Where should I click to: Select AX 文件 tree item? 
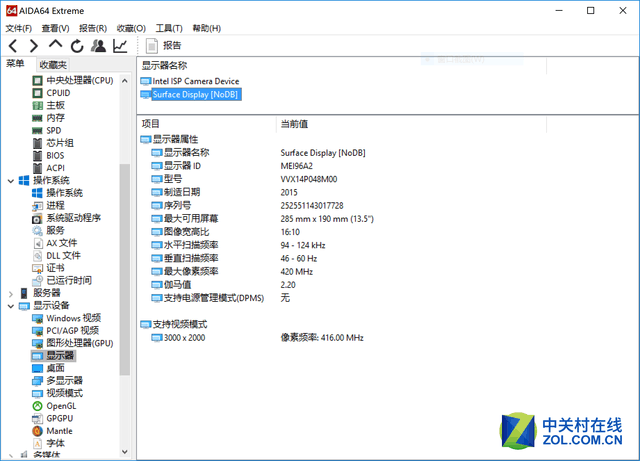(x=55, y=243)
